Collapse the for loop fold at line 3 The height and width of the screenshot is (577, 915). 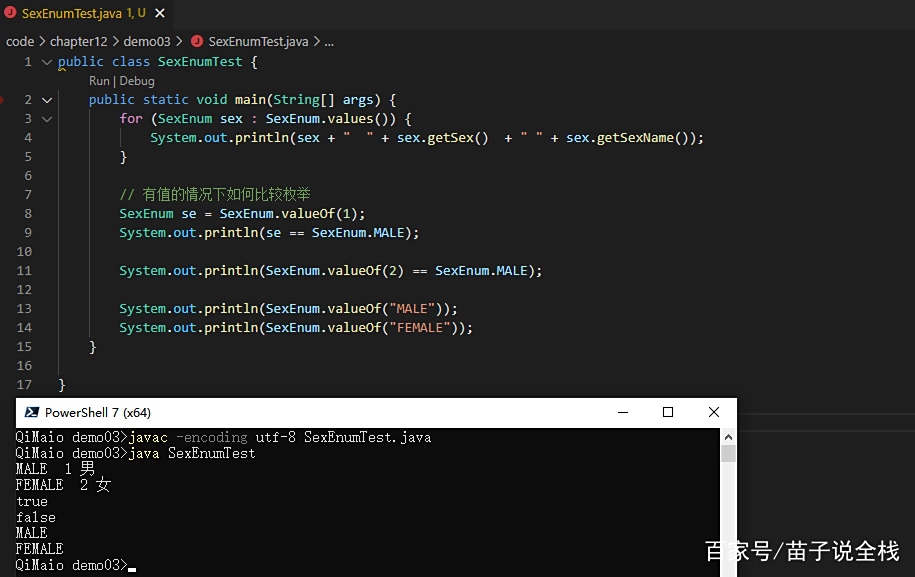click(x=47, y=119)
